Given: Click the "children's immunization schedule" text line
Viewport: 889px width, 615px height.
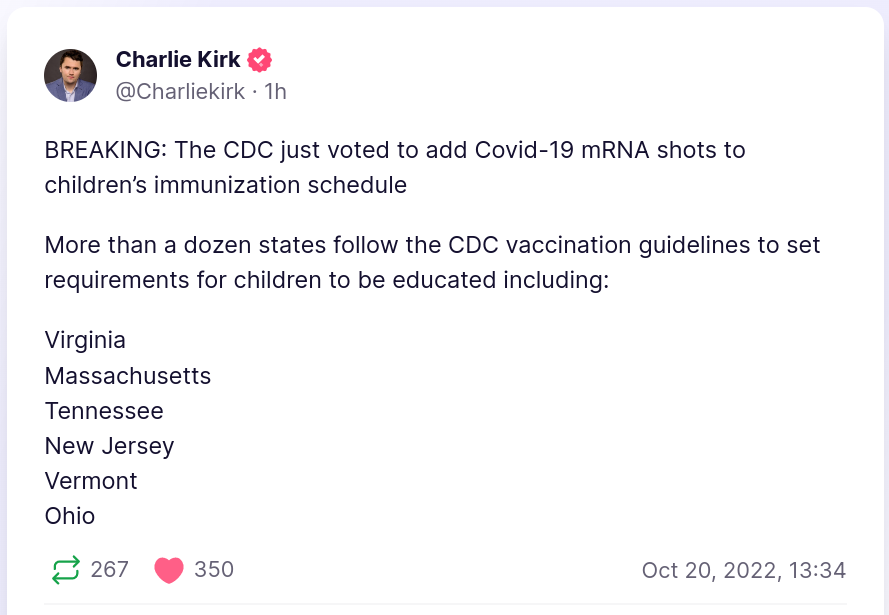Looking at the screenshot, I should [x=226, y=185].
